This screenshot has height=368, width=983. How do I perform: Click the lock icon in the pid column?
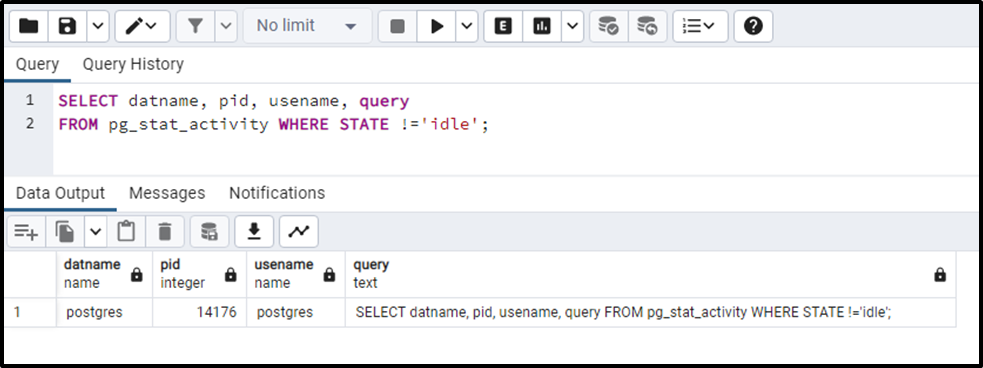[231, 275]
